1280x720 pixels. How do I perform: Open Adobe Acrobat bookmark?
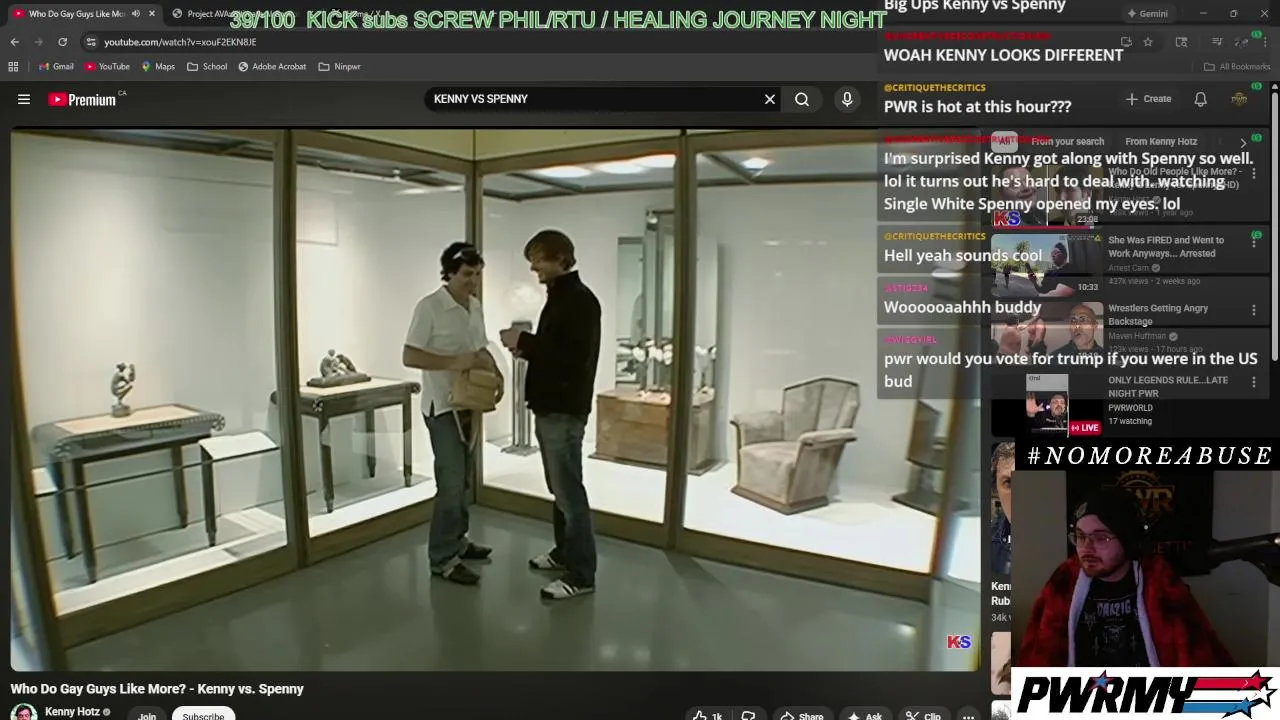point(272,67)
